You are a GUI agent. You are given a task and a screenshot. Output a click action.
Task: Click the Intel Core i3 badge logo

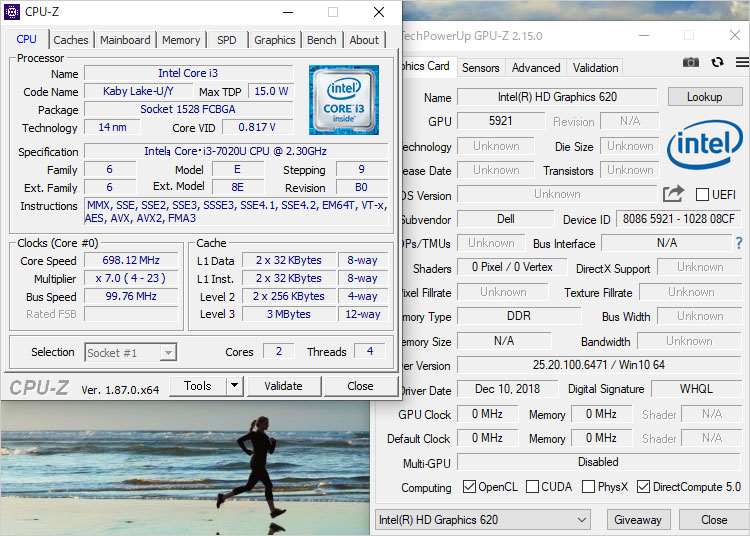click(x=343, y=100)
